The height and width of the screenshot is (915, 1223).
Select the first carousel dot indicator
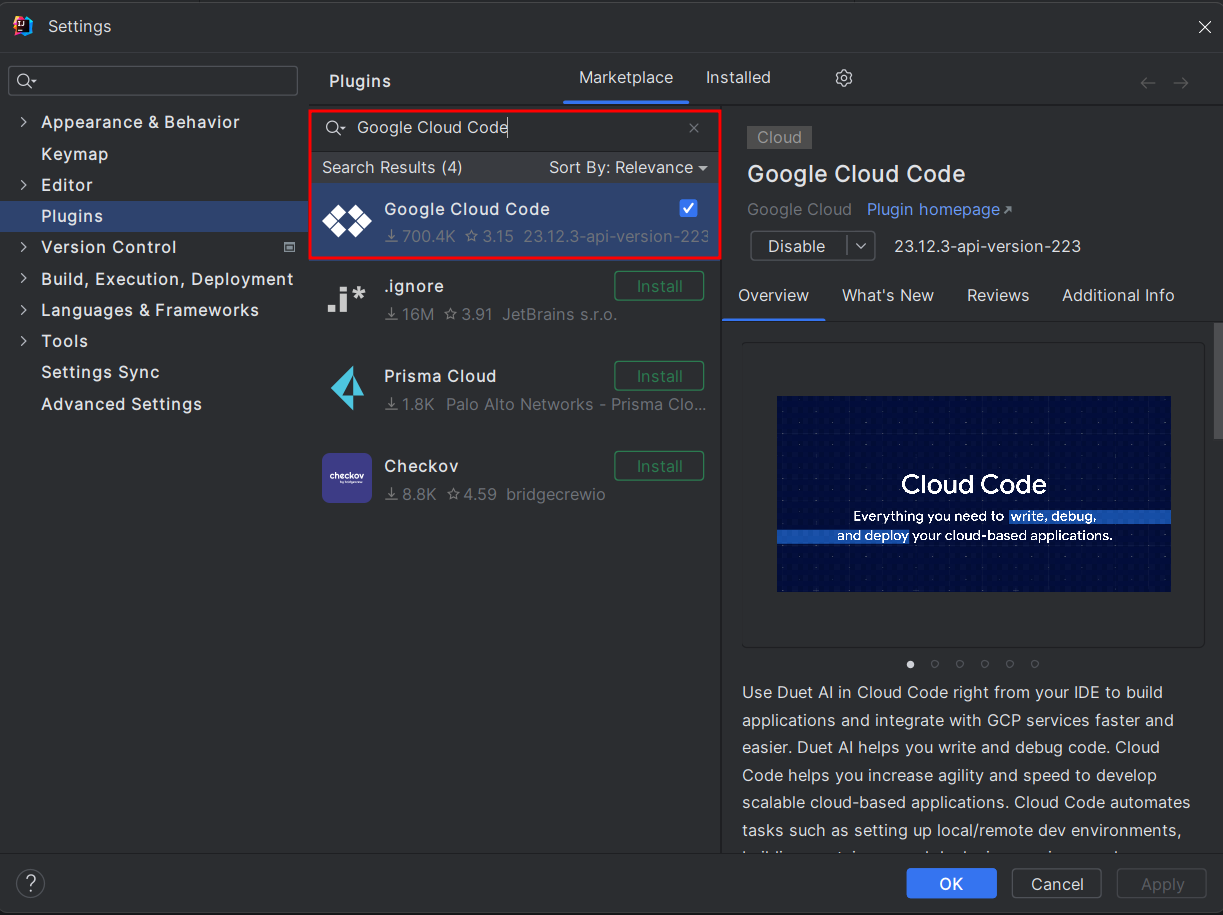(x=910, y=664)
